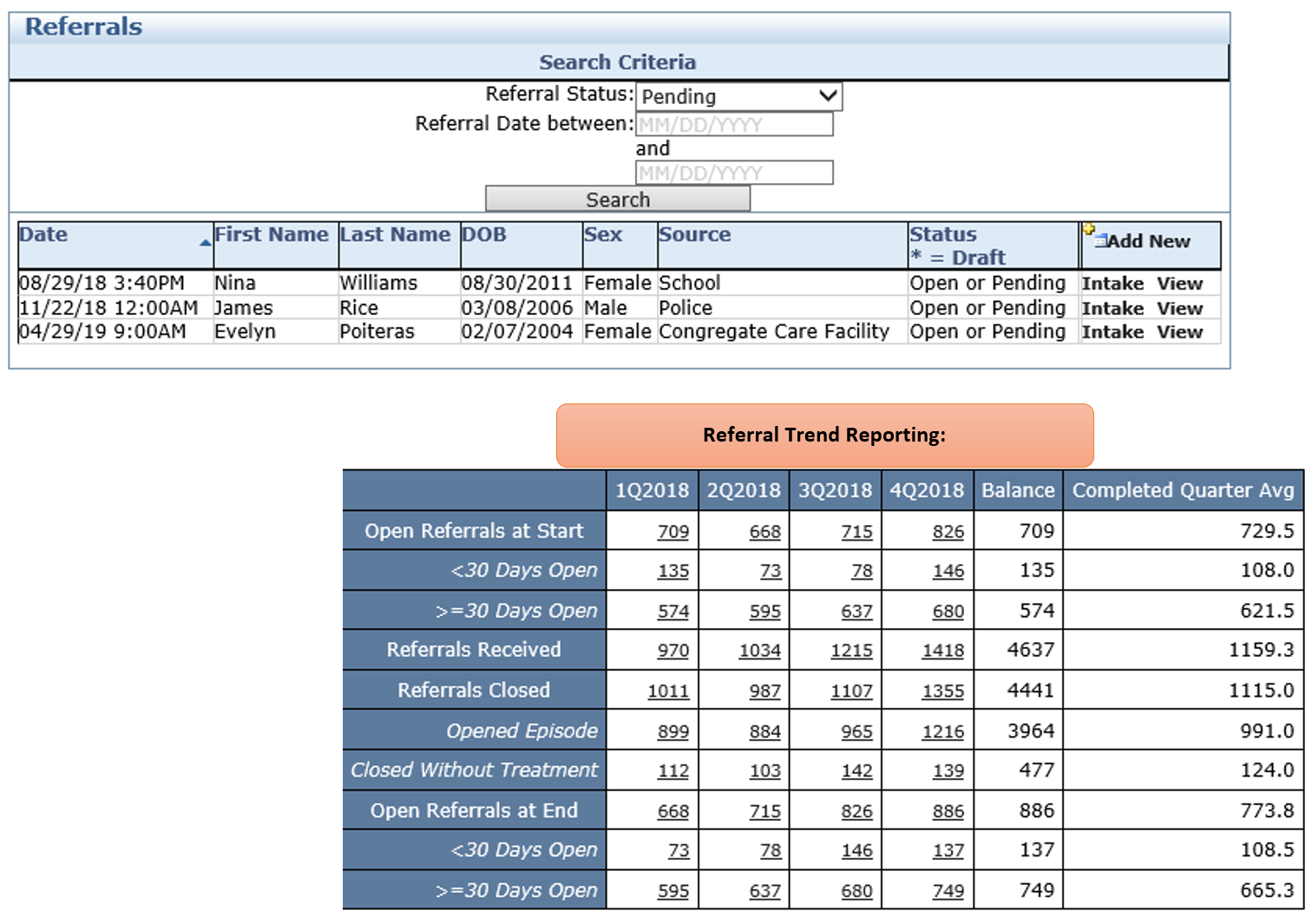1312x924 pixels.
Task: Click the second Referral Date field after 'and'
Action: point(734,173)
